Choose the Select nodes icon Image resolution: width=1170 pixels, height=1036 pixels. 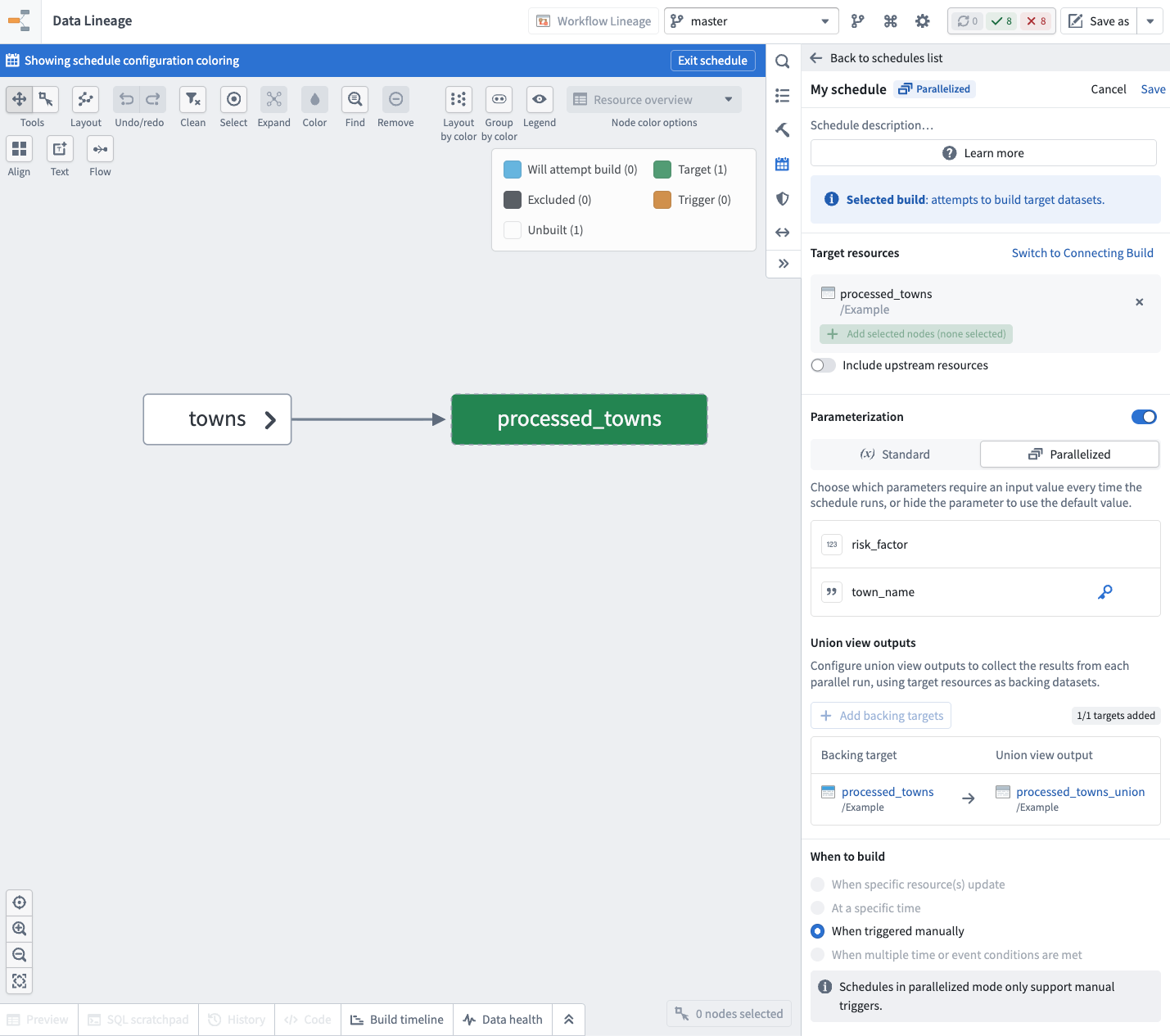(x=233, y=99)
